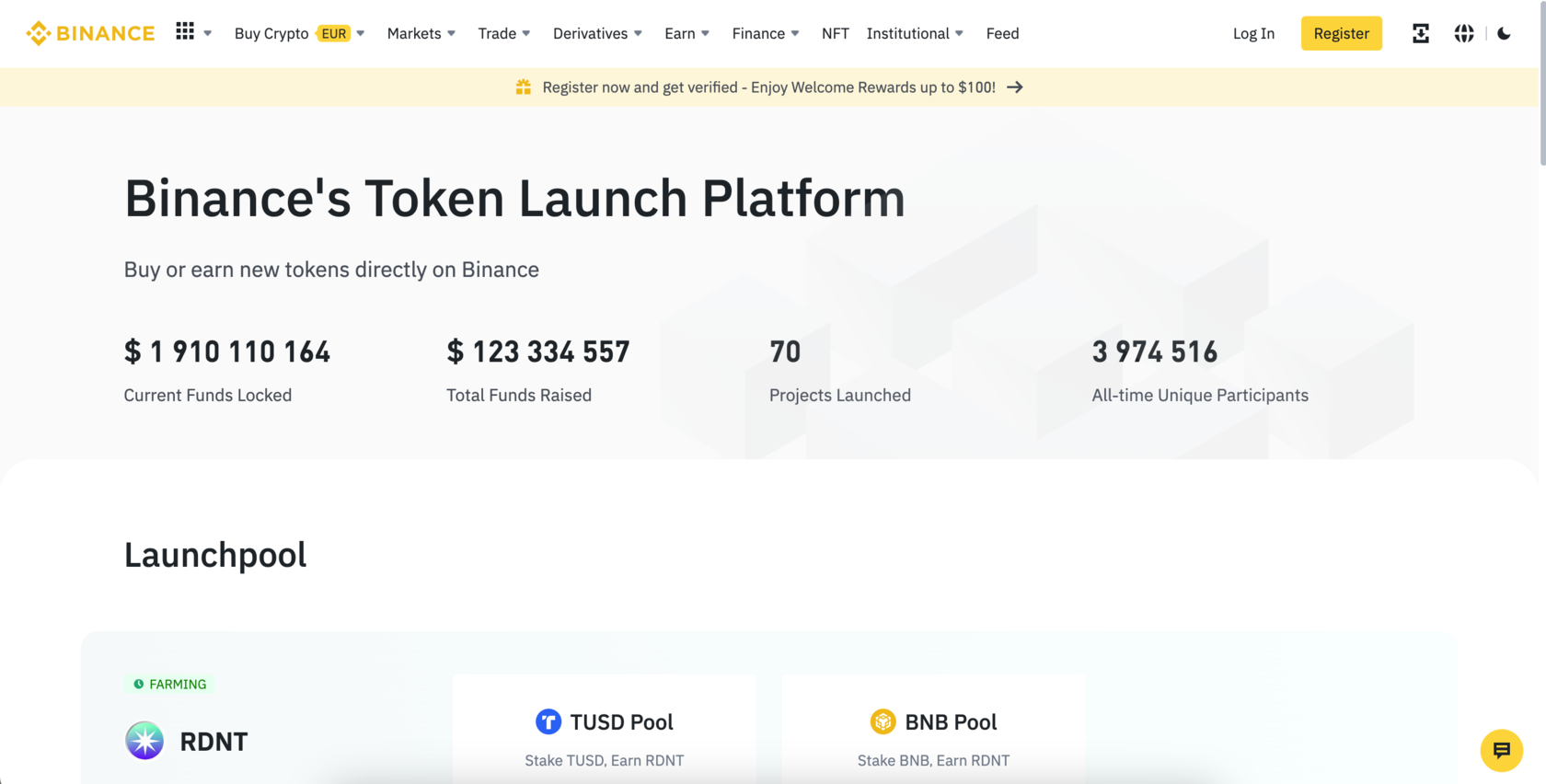Open the NFT menu item

836,33
